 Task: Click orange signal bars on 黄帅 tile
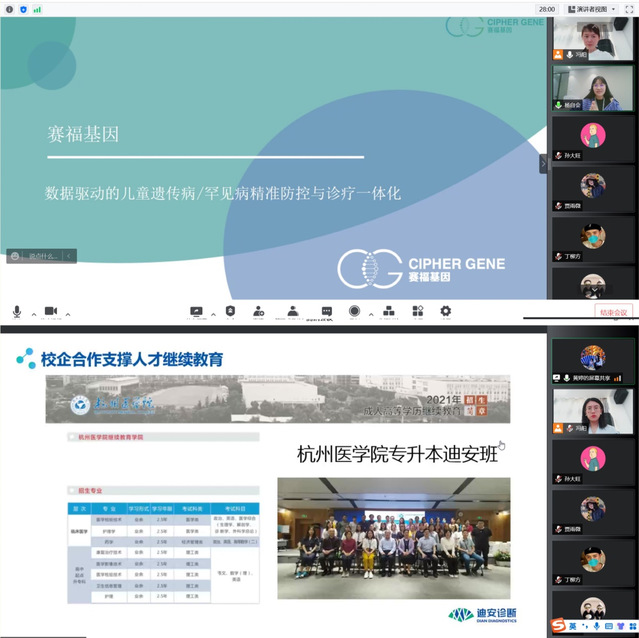617,378
